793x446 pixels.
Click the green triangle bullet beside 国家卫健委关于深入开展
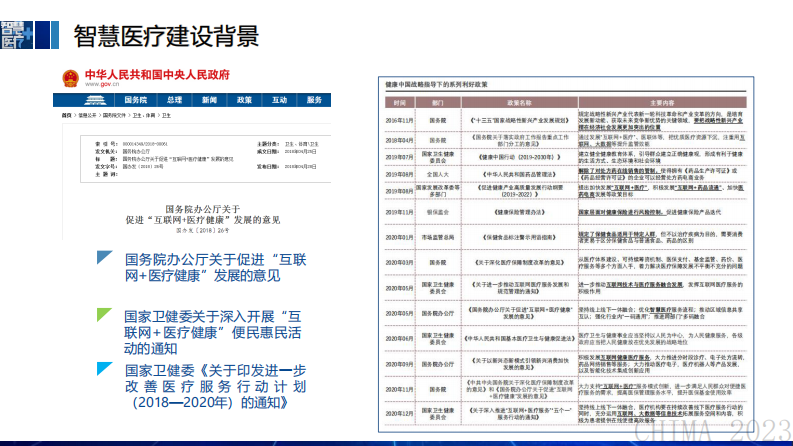pos(104,315)
